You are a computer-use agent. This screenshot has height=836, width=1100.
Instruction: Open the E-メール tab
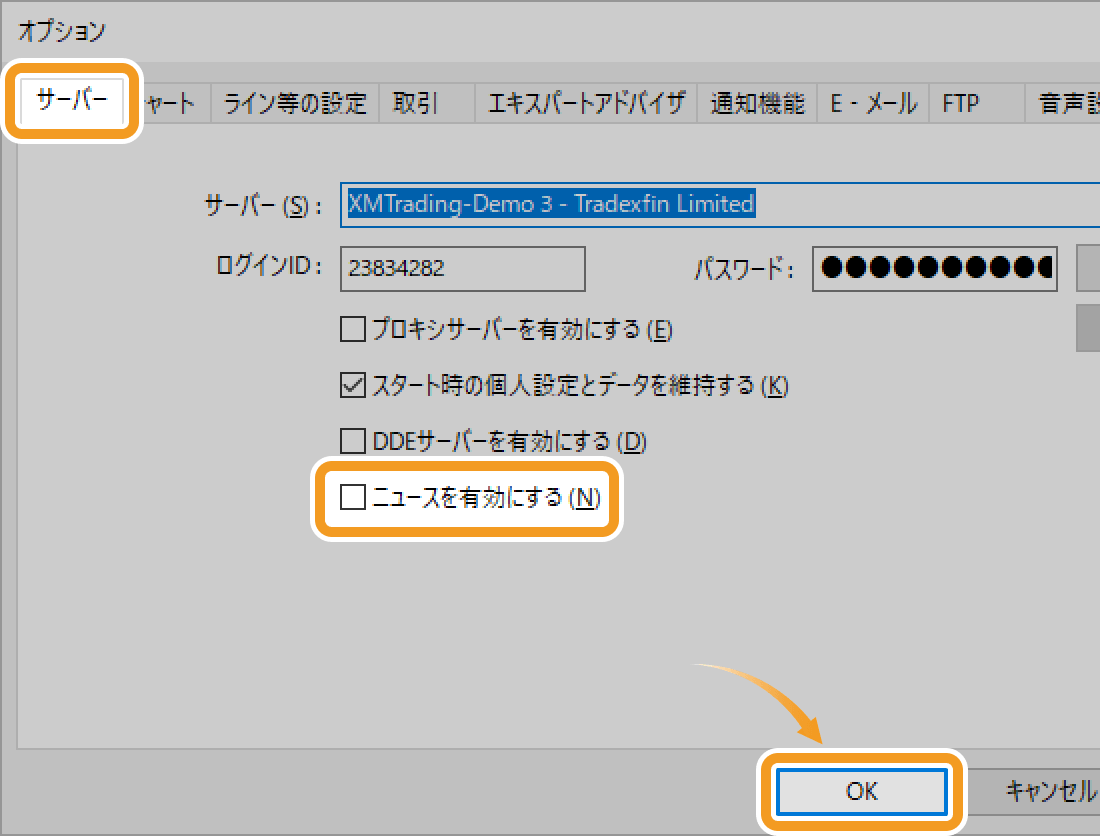point(873,103)
